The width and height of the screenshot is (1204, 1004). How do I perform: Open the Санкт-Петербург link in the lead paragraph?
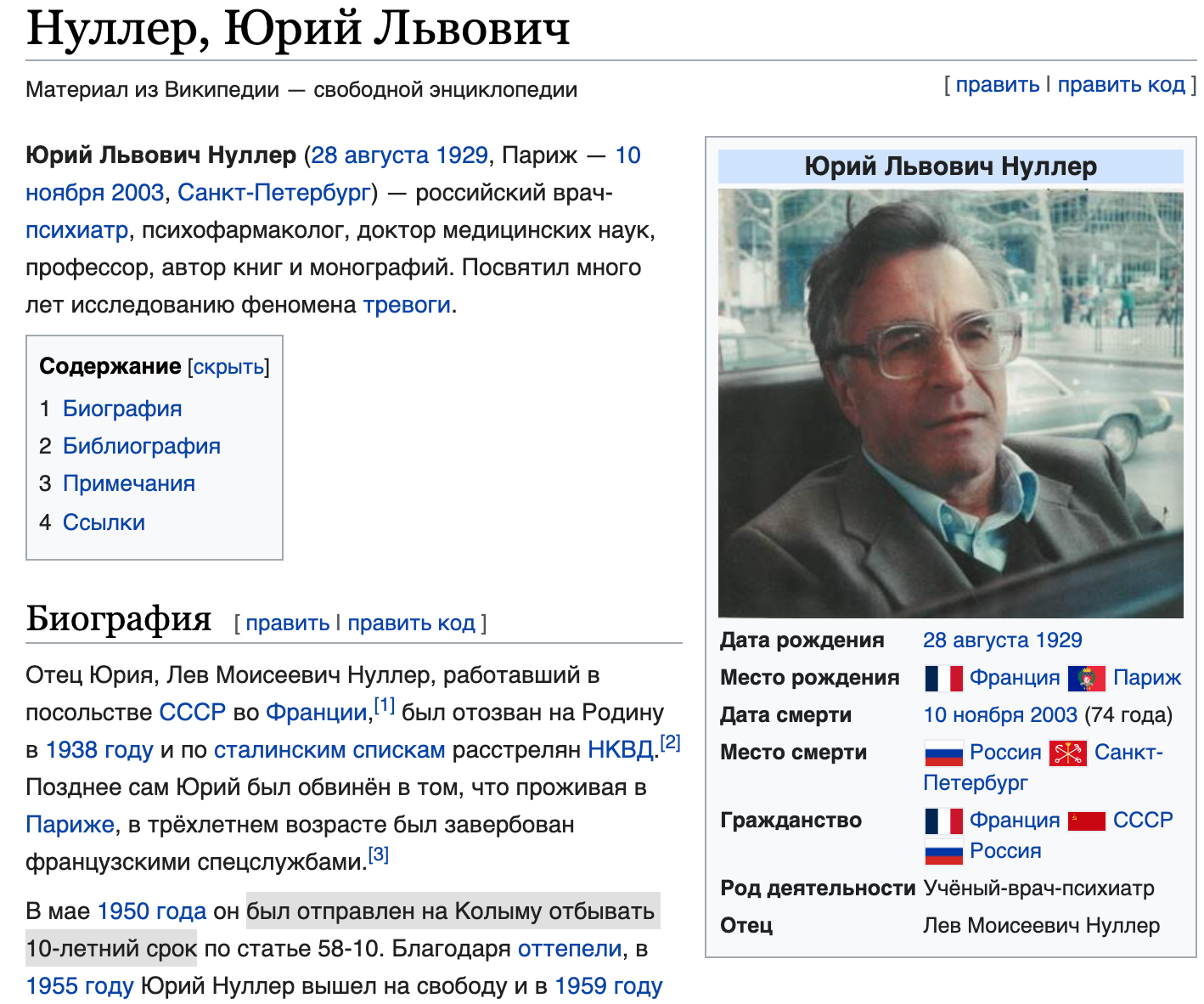coord(274,193)
